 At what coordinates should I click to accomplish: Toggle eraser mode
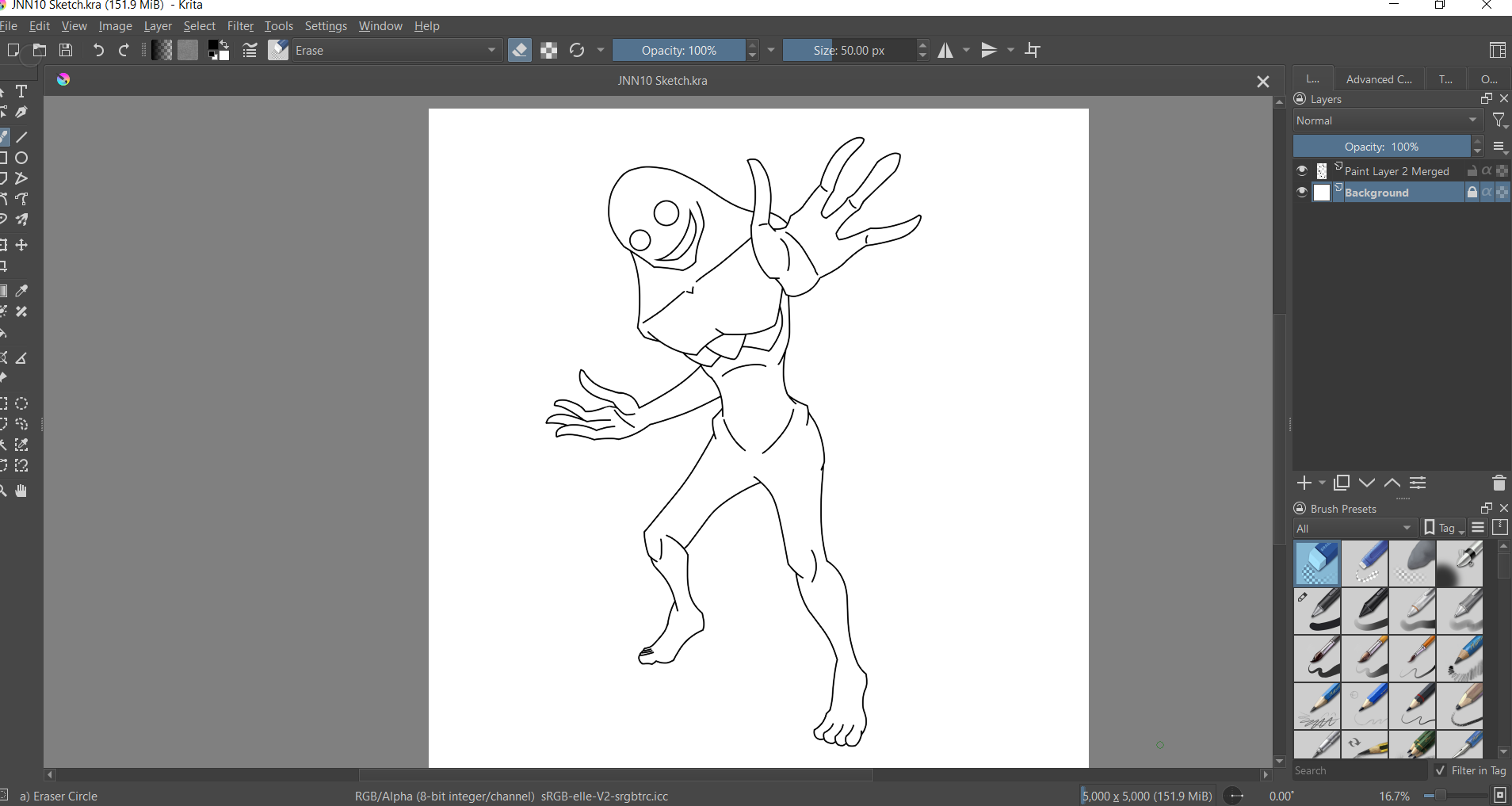pos(520,51)
